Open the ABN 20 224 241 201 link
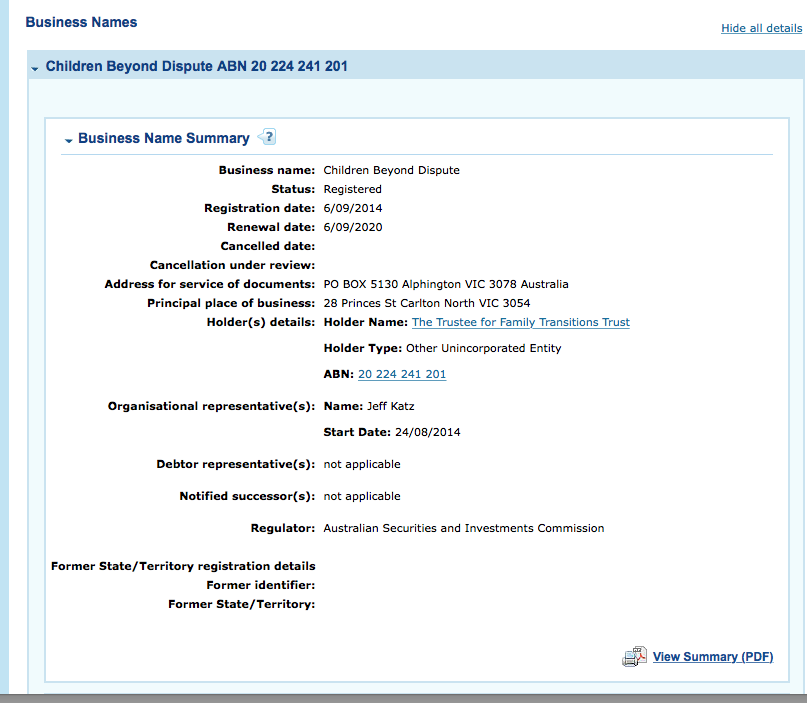 coord(401,374)
